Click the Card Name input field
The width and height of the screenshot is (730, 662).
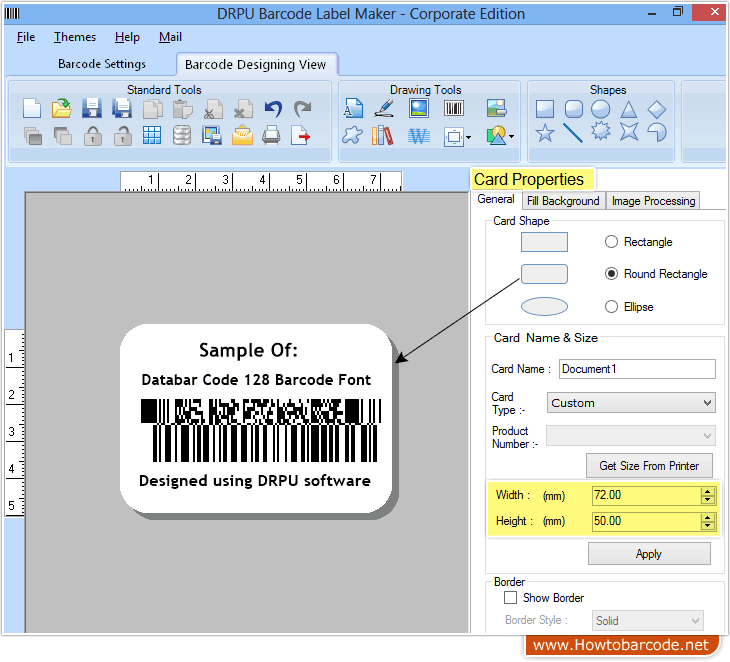(637, 369)
